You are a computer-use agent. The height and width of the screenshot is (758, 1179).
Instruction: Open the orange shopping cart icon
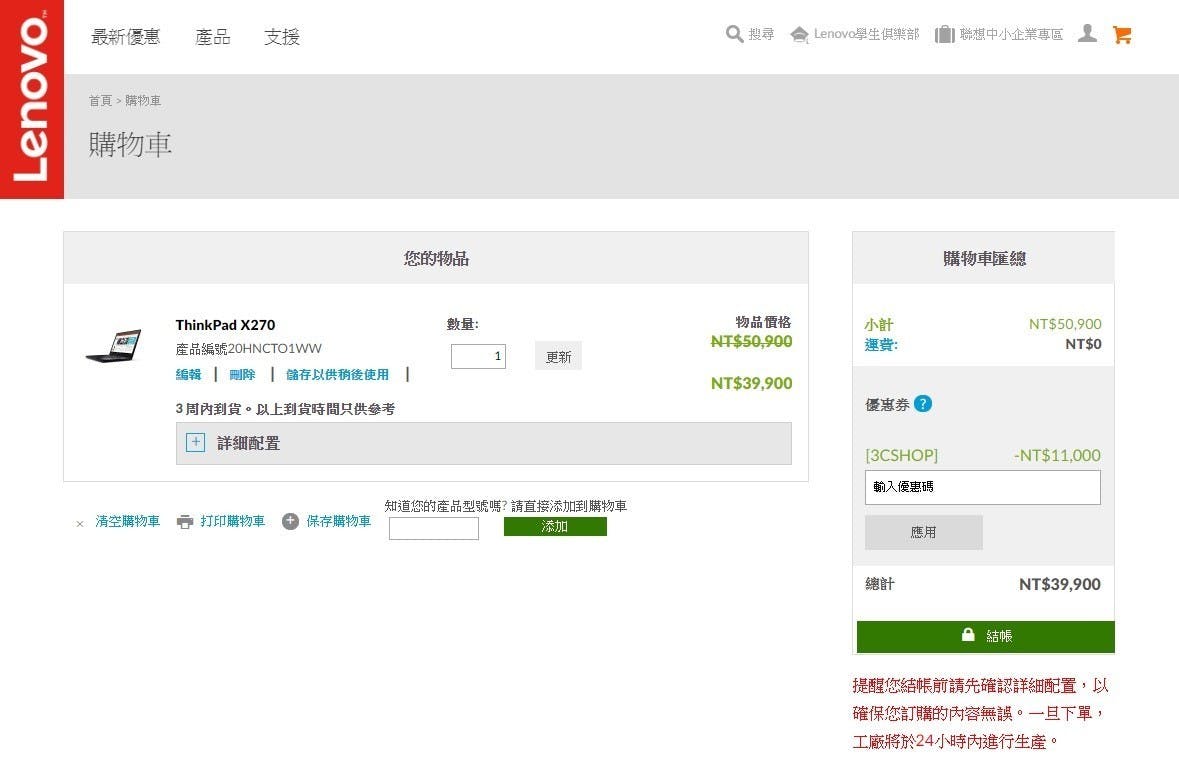[x=1122, y=35]
